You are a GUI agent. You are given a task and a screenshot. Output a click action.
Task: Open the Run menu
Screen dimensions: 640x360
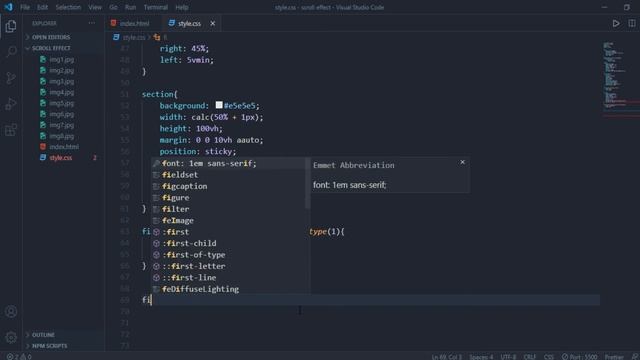click(130, 7)
